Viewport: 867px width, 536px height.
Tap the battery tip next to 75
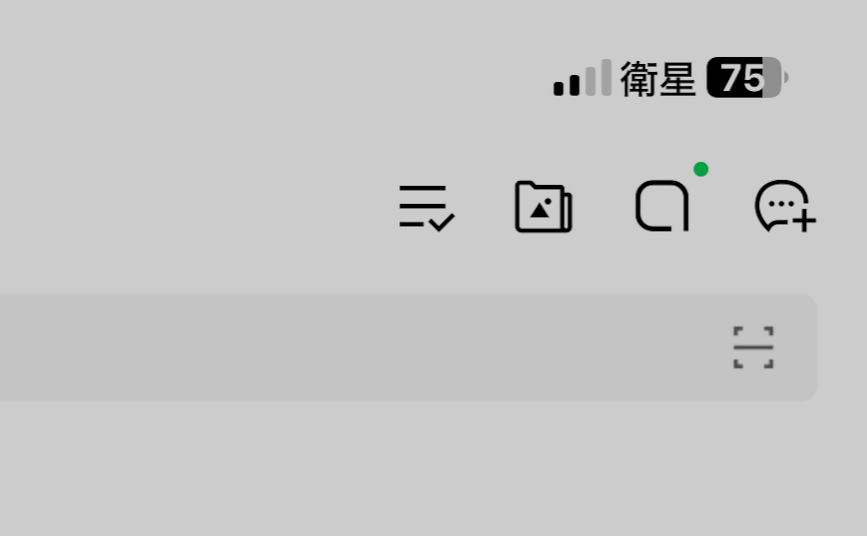[x=786, y=77]
